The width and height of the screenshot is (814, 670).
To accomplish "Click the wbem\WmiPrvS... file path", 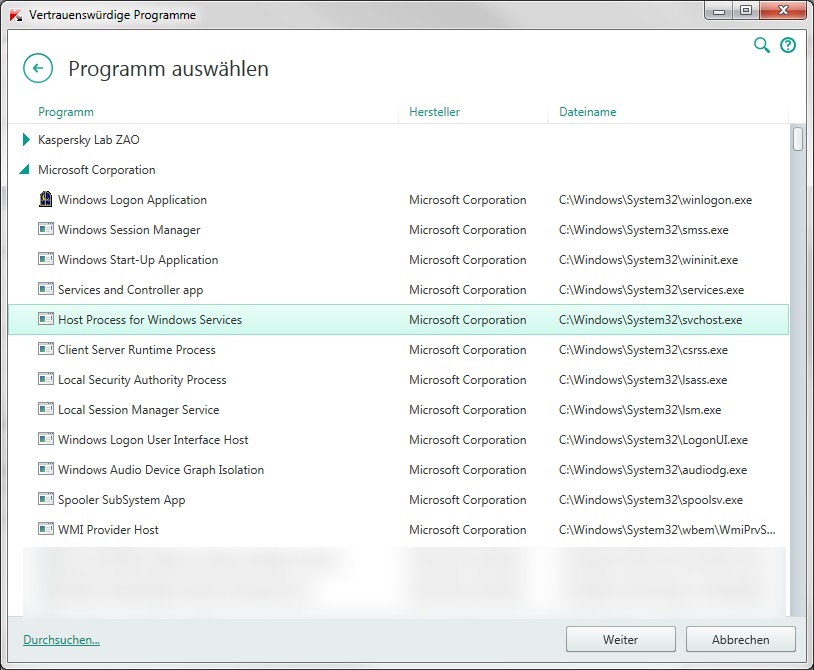I will [667, 530].
